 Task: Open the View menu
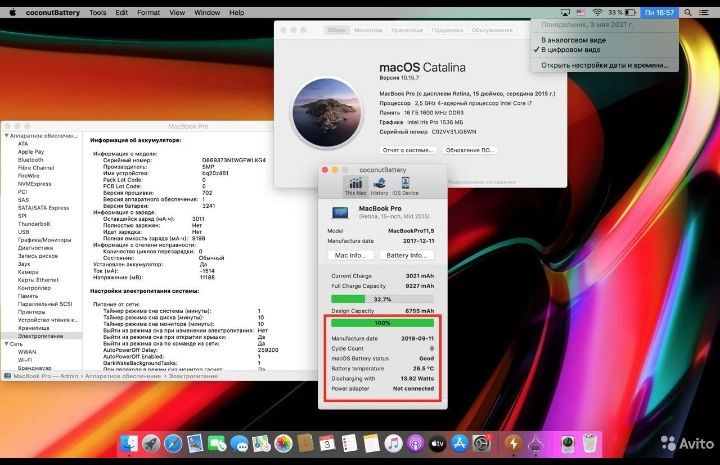pos(177,12)
